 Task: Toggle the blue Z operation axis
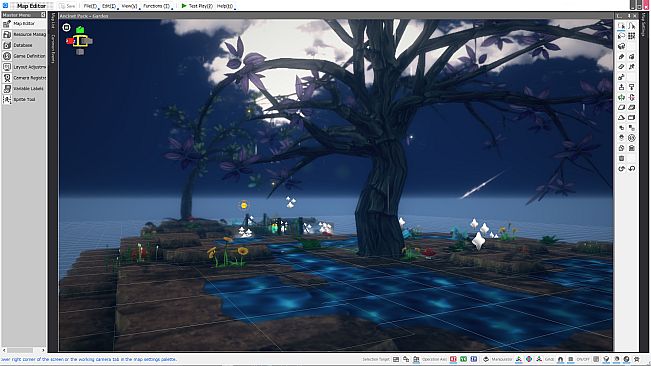(x=473, y=359)
